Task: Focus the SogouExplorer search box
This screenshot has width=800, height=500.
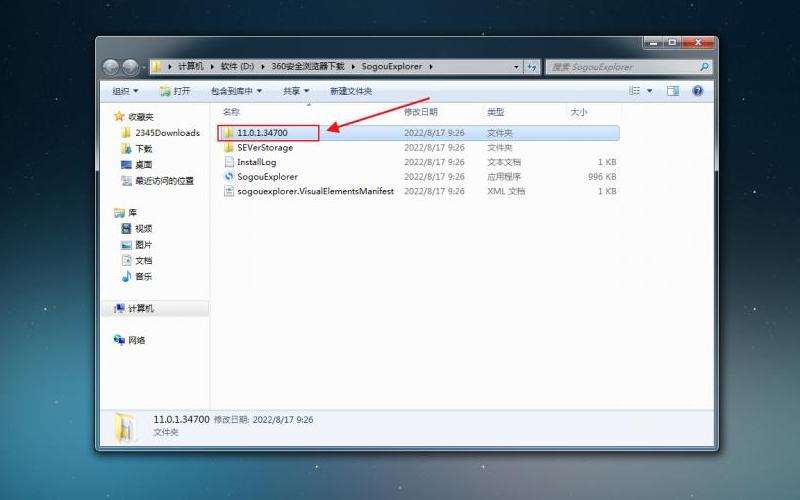Action: [629, 67]
